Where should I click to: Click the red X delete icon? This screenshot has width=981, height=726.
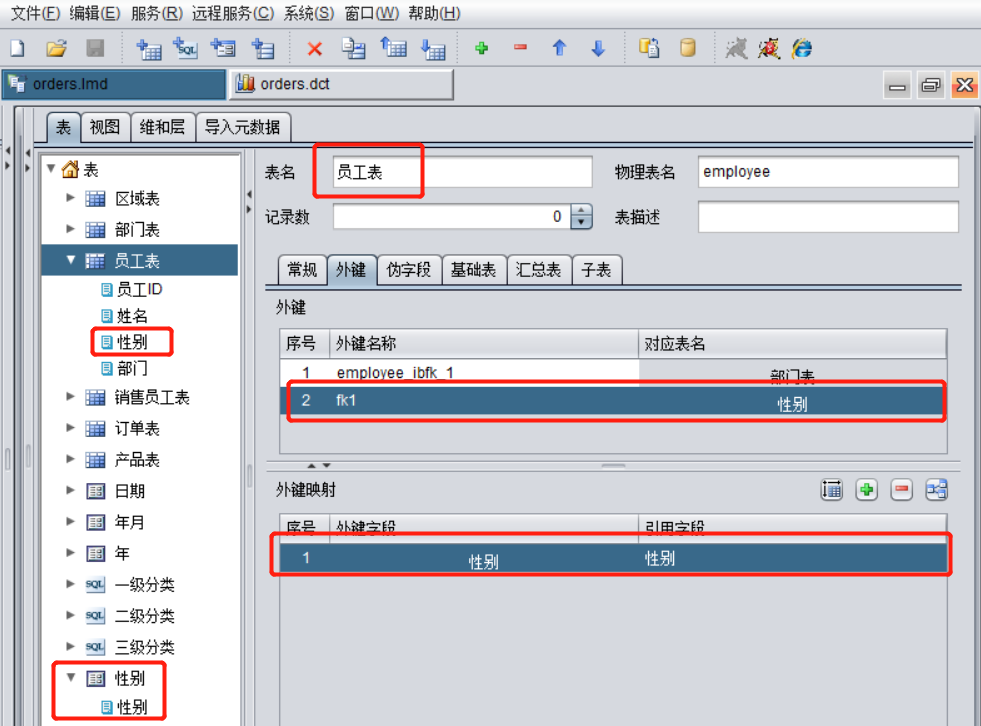pyautogui.click(x=315, y=48)
